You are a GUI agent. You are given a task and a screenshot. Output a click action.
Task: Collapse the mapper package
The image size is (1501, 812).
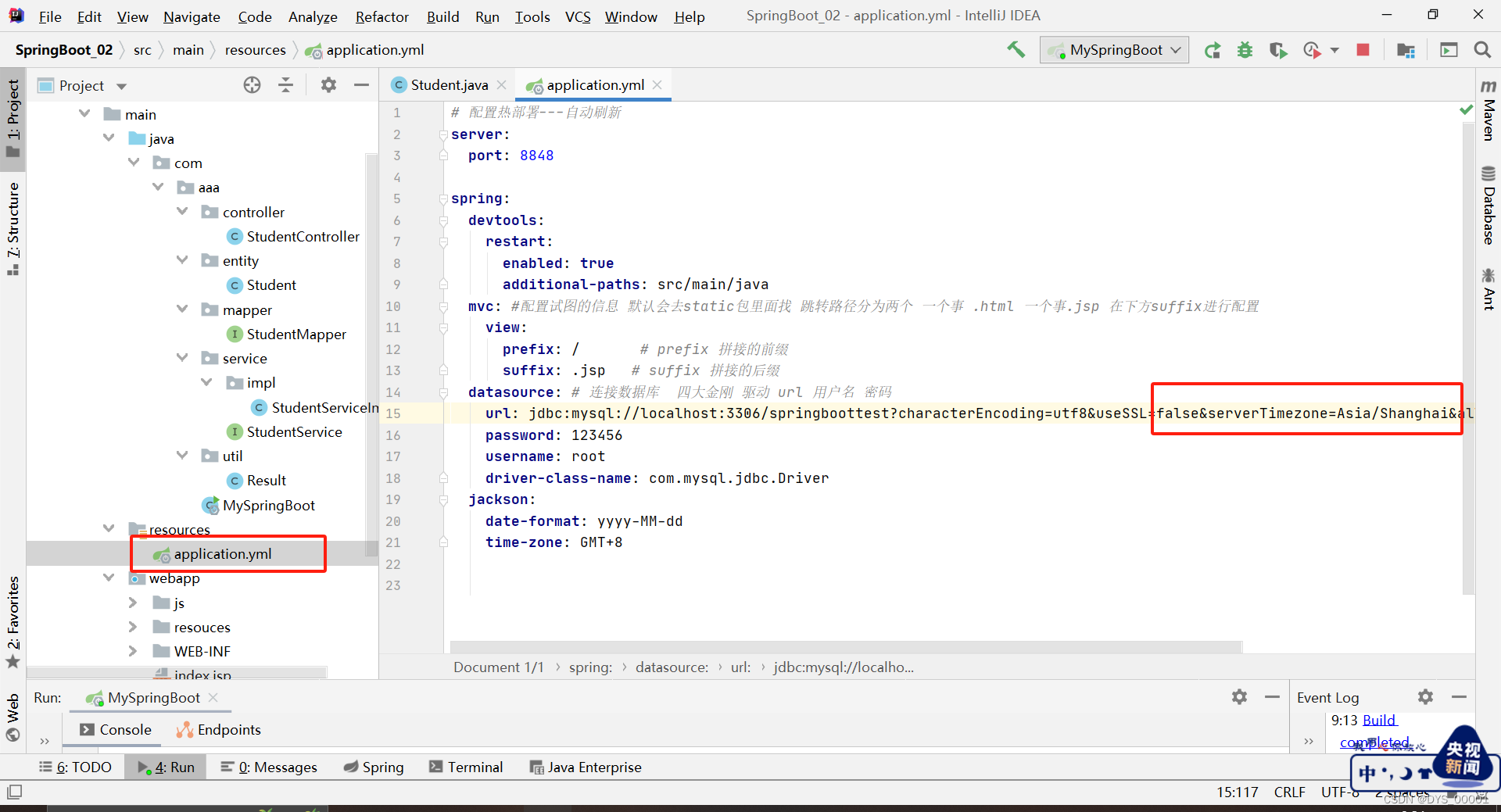[182, 309]
